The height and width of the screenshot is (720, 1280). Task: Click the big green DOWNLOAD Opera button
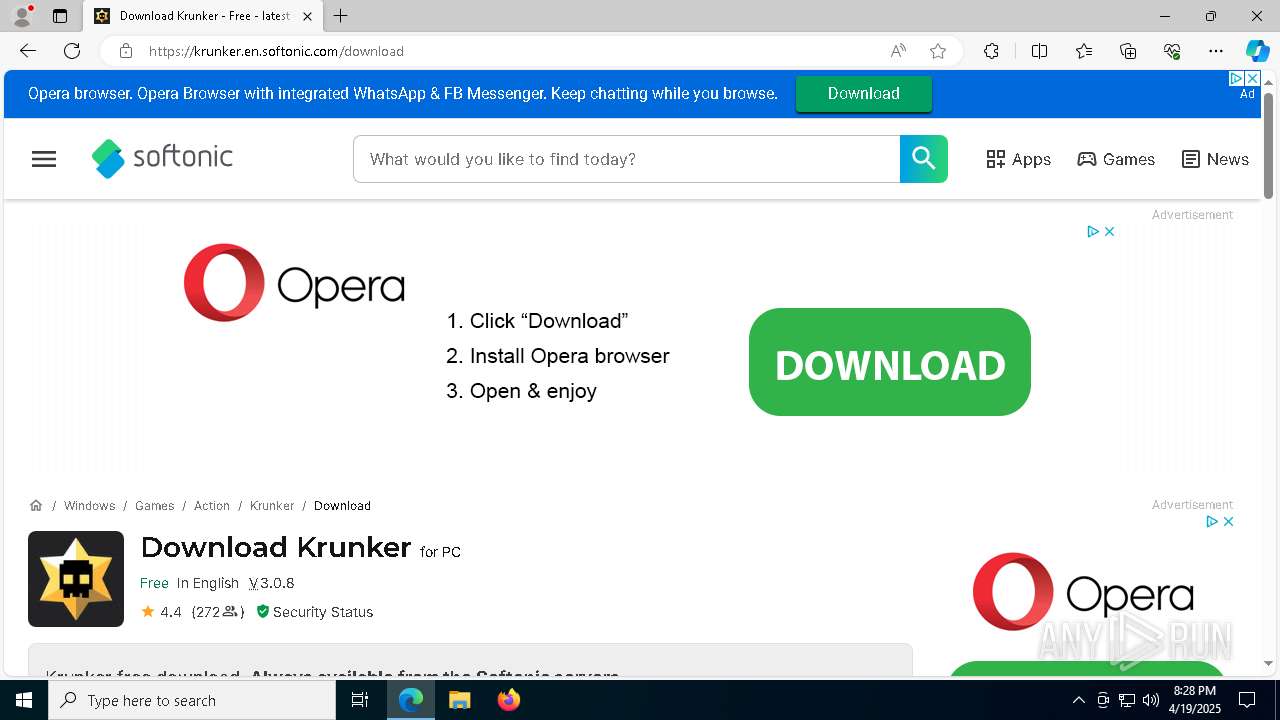890,362
